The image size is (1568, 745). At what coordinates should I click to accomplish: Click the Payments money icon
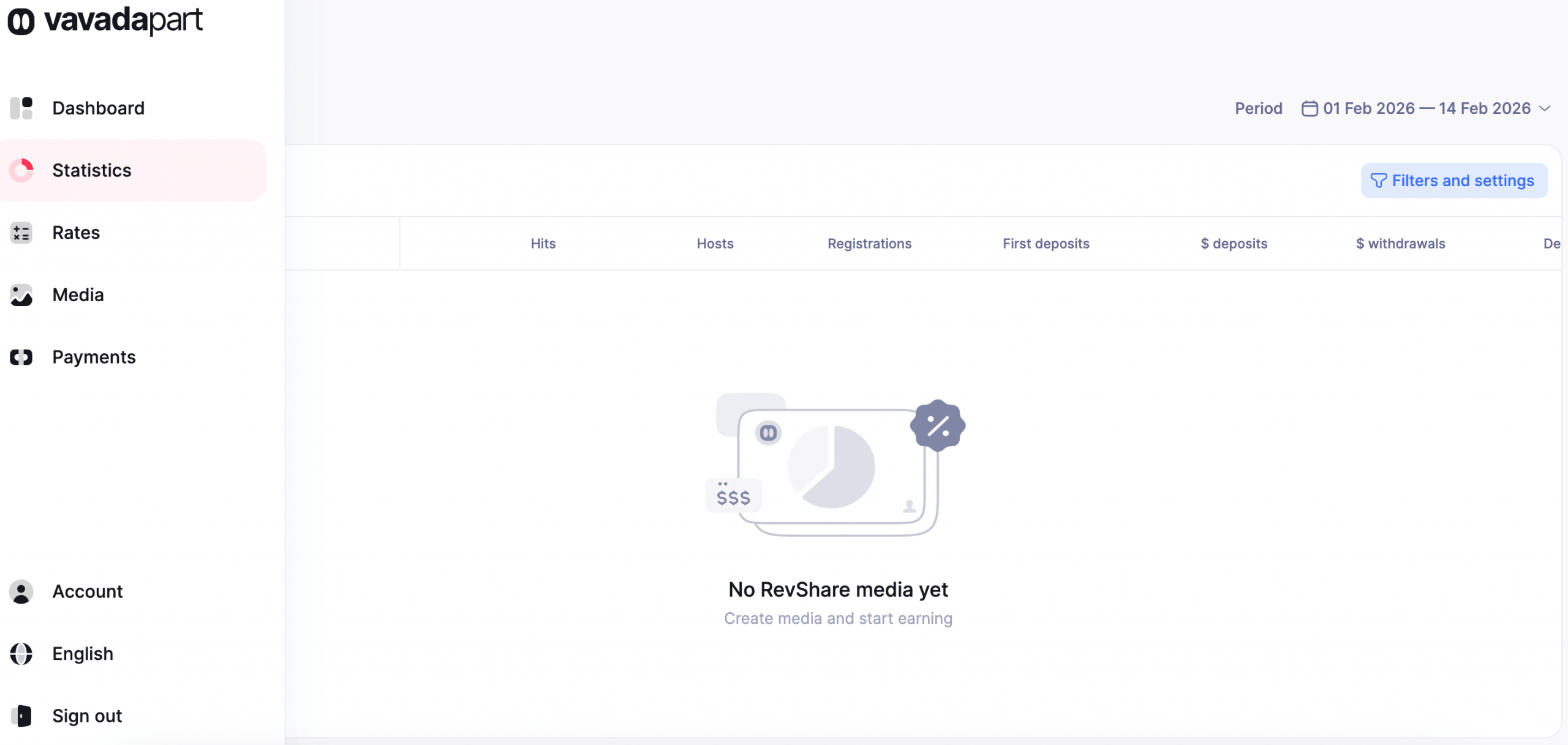point(21,357)
